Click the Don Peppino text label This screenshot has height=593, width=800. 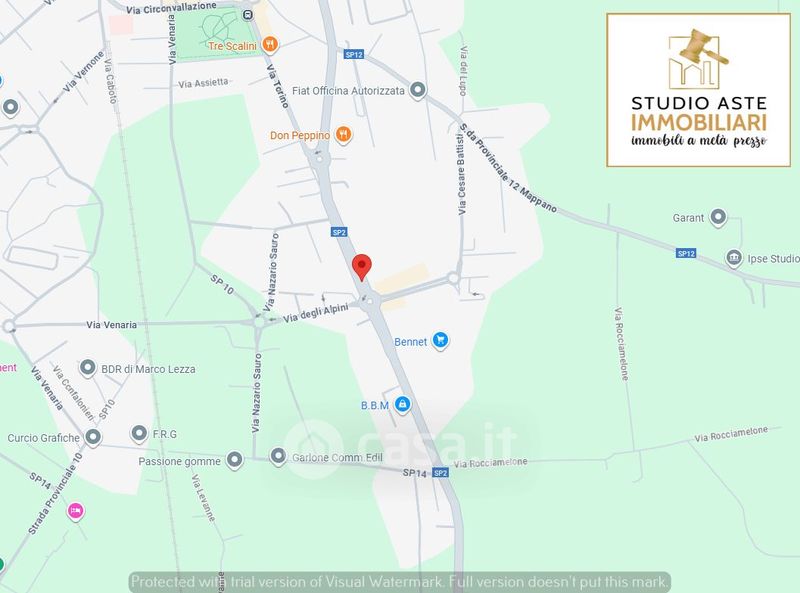[300, 135]
